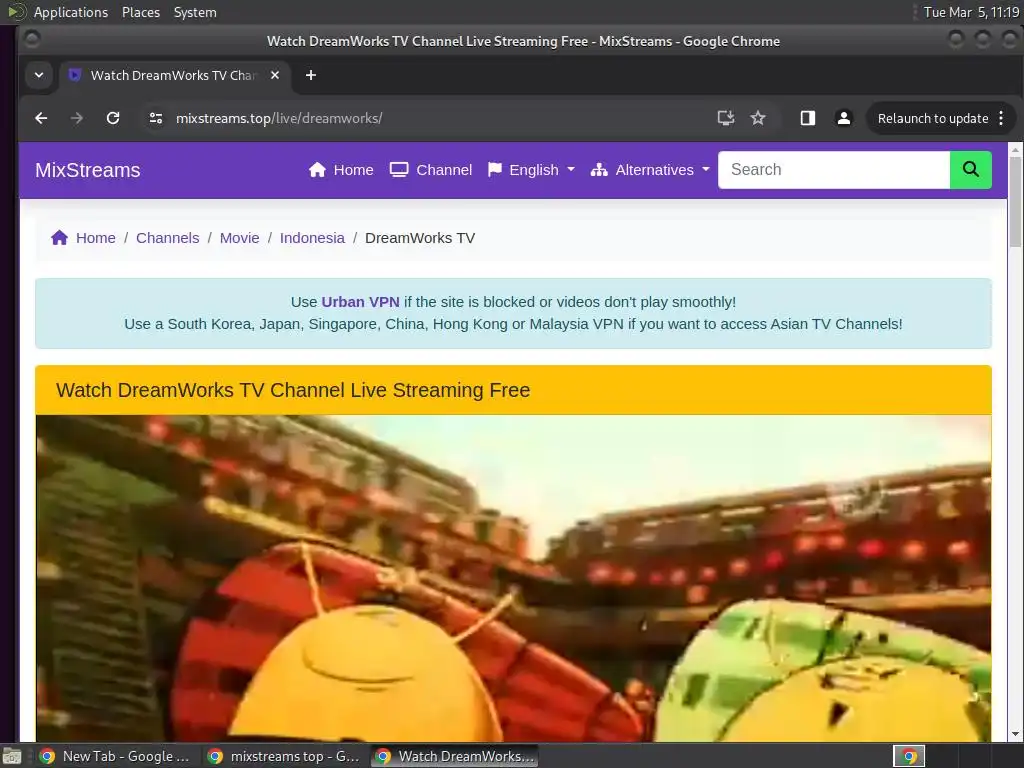Click into the Search input field

[x=834, y=170]
